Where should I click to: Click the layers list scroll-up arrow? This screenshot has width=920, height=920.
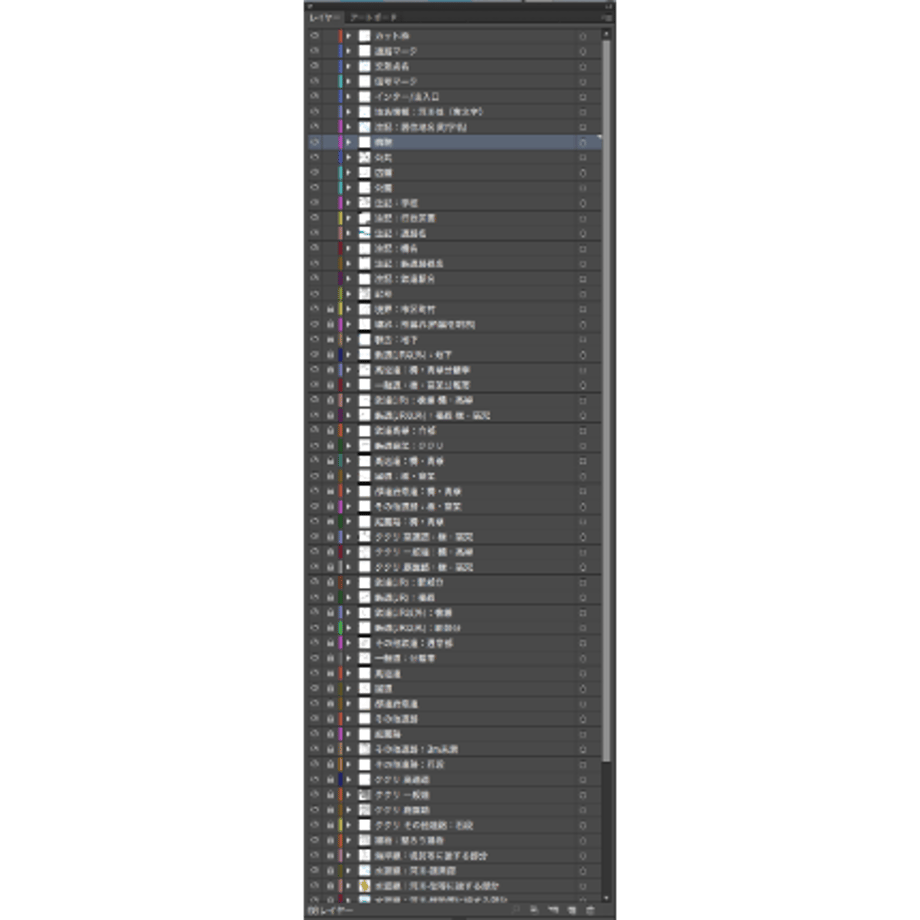(x=606, y=34)
